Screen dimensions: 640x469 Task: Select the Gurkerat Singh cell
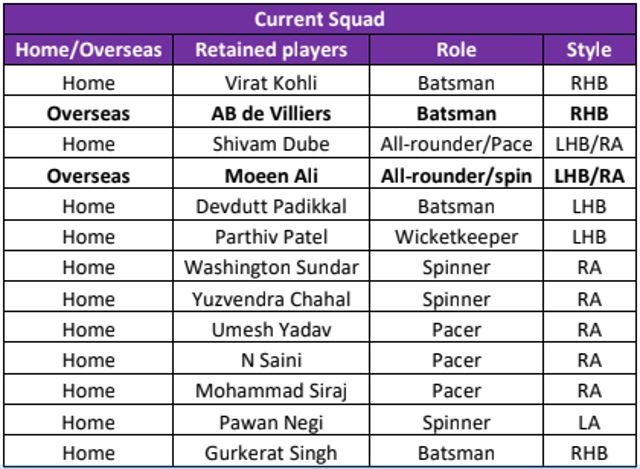click(271, 451)
